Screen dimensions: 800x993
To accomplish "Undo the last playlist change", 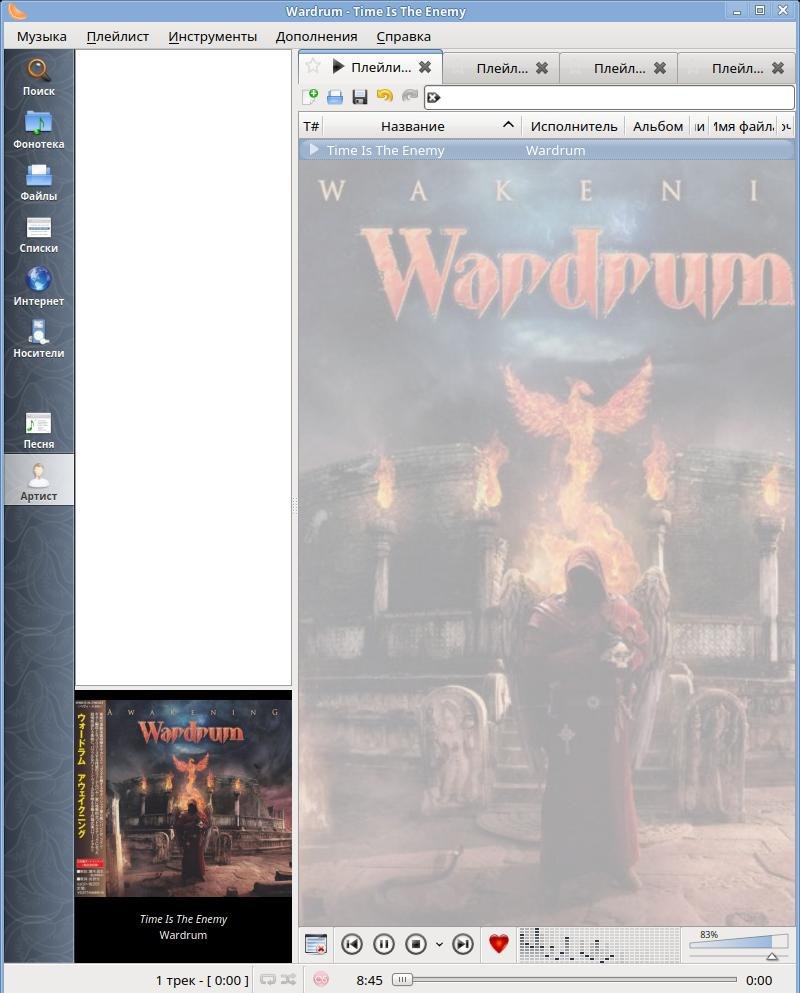I will pos(384,96).
